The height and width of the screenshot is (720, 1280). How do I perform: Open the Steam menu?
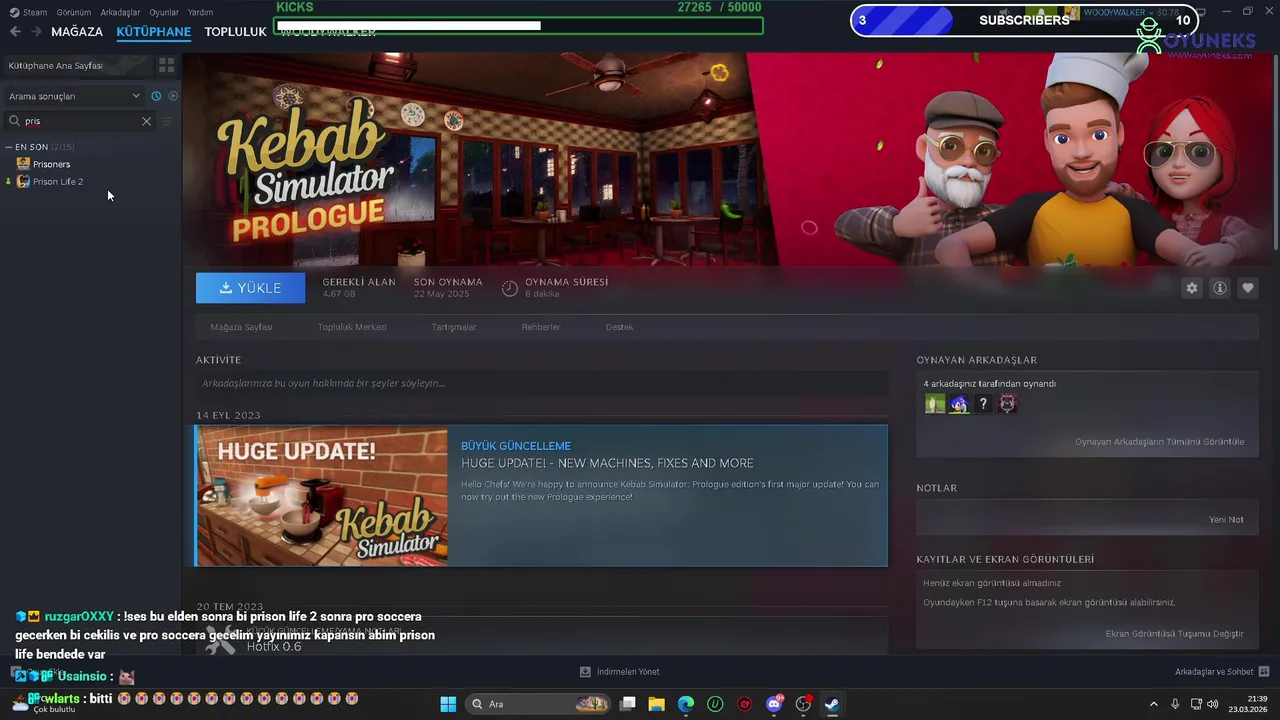click(35, 12)
